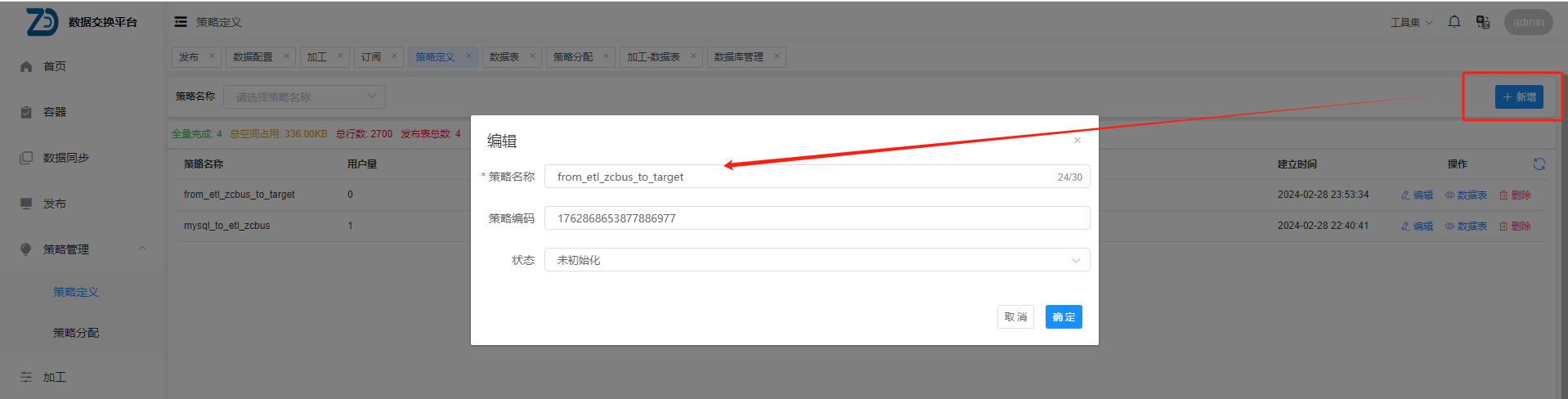
Task: Select 策略分配 in sidebar submenu
Action: pyautogui.click(x=76, y=333)
